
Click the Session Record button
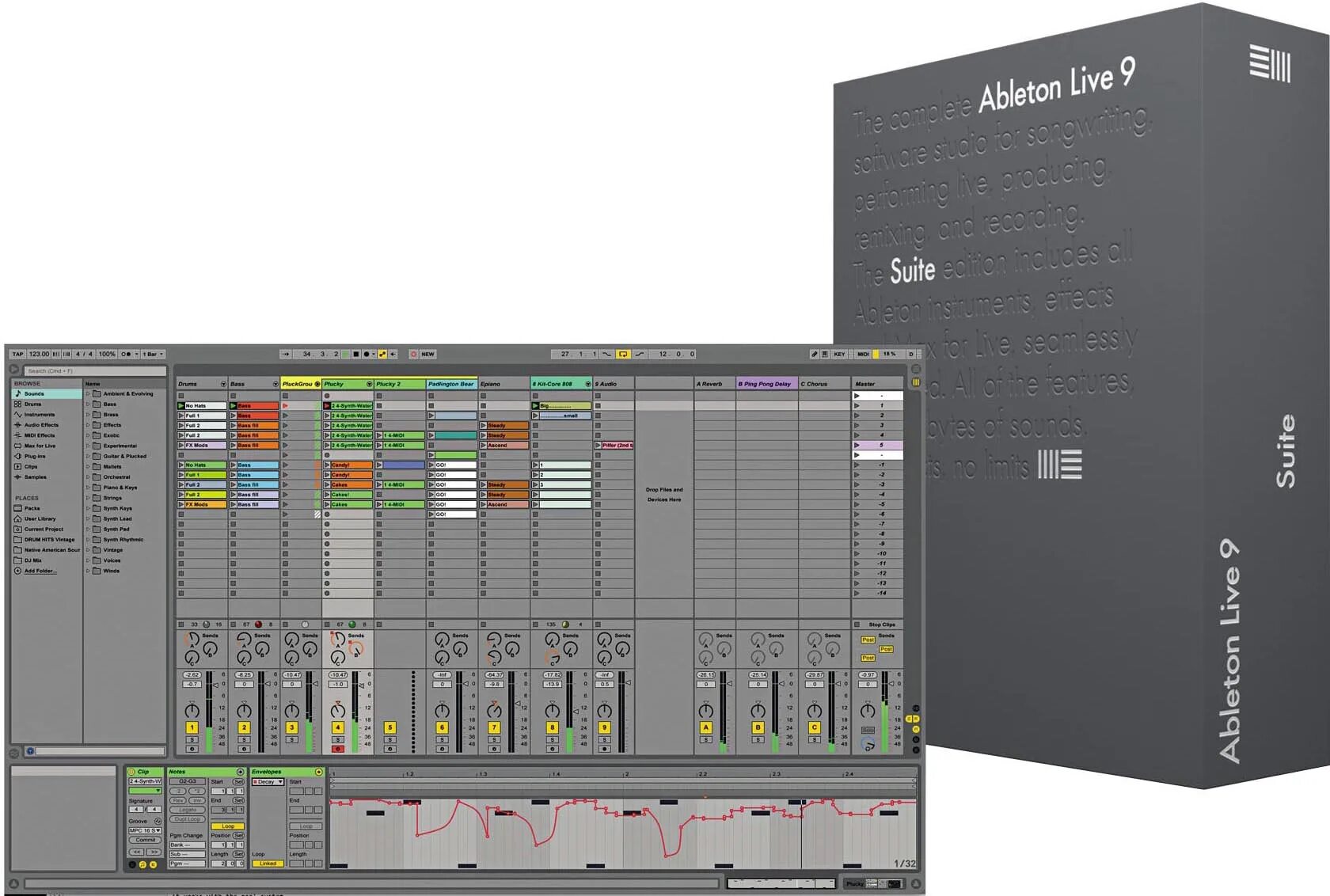pyautogui.click(x=413, y=355)
